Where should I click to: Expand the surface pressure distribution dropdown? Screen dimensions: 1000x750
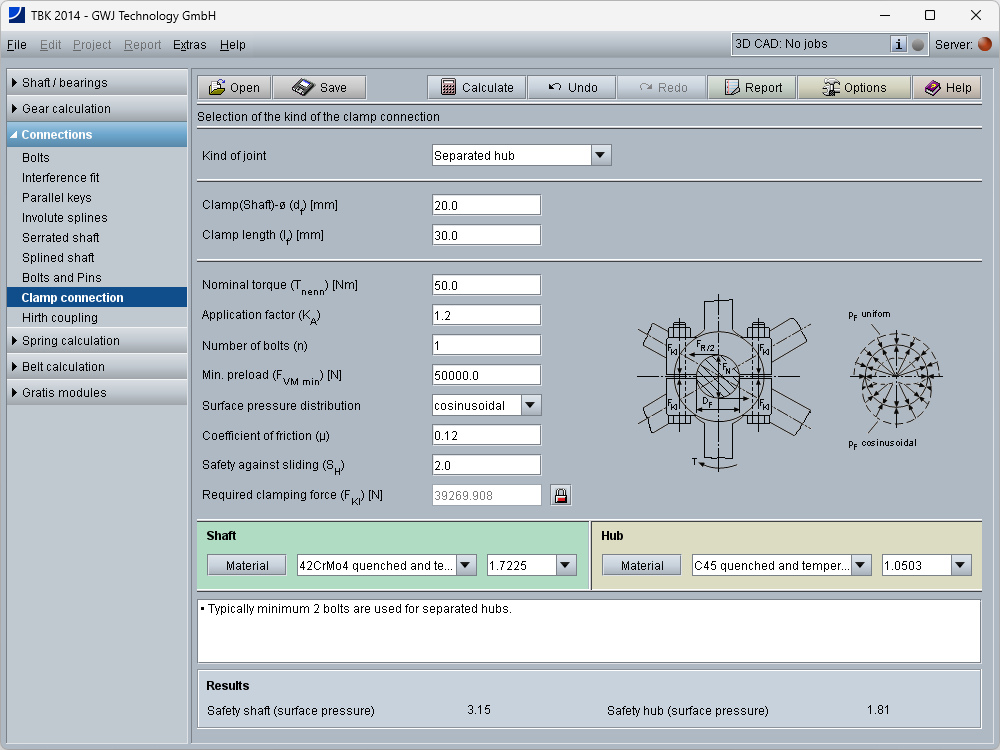[531, 405]
